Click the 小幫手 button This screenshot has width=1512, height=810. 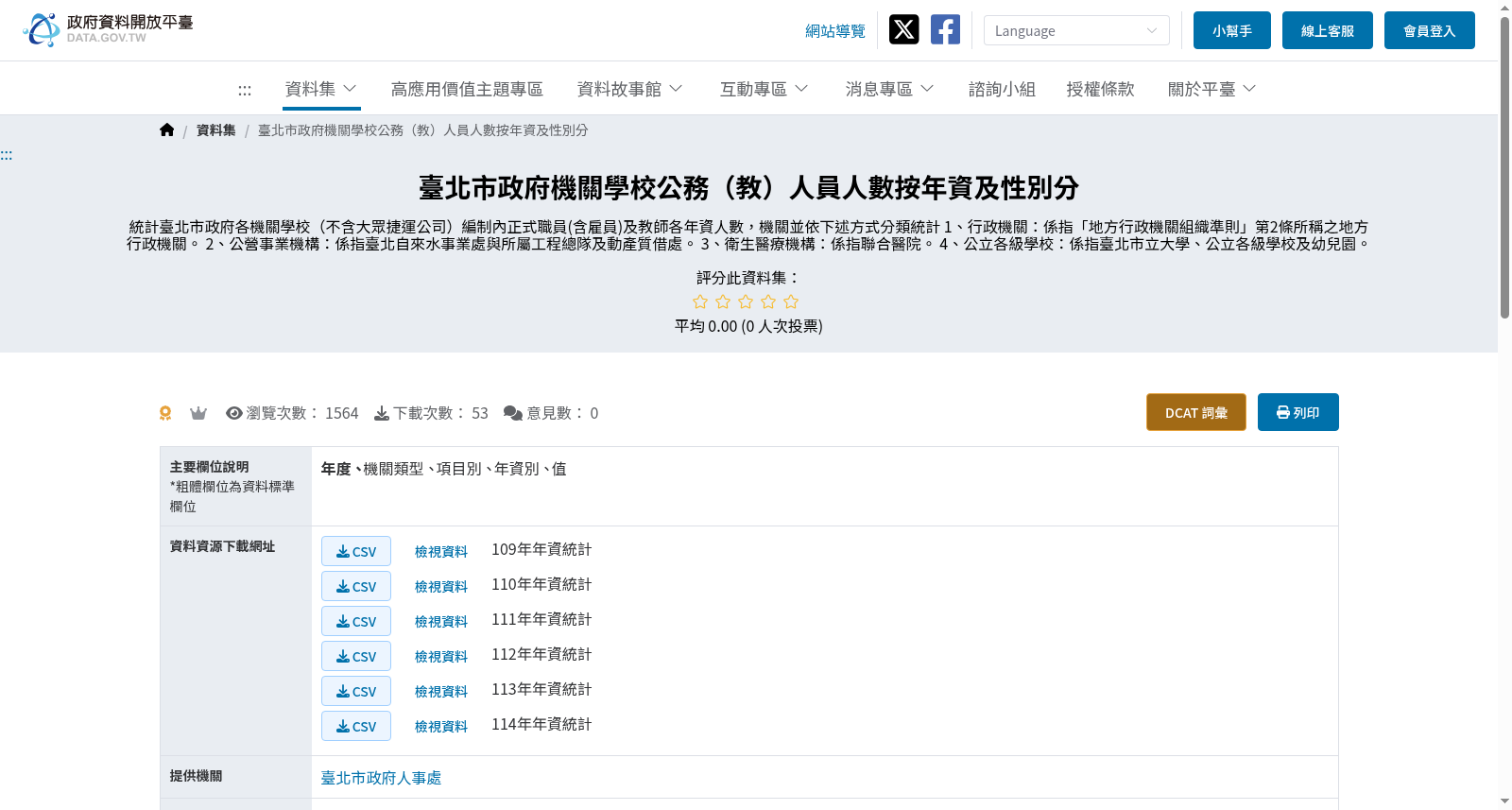pos(1232,30)
